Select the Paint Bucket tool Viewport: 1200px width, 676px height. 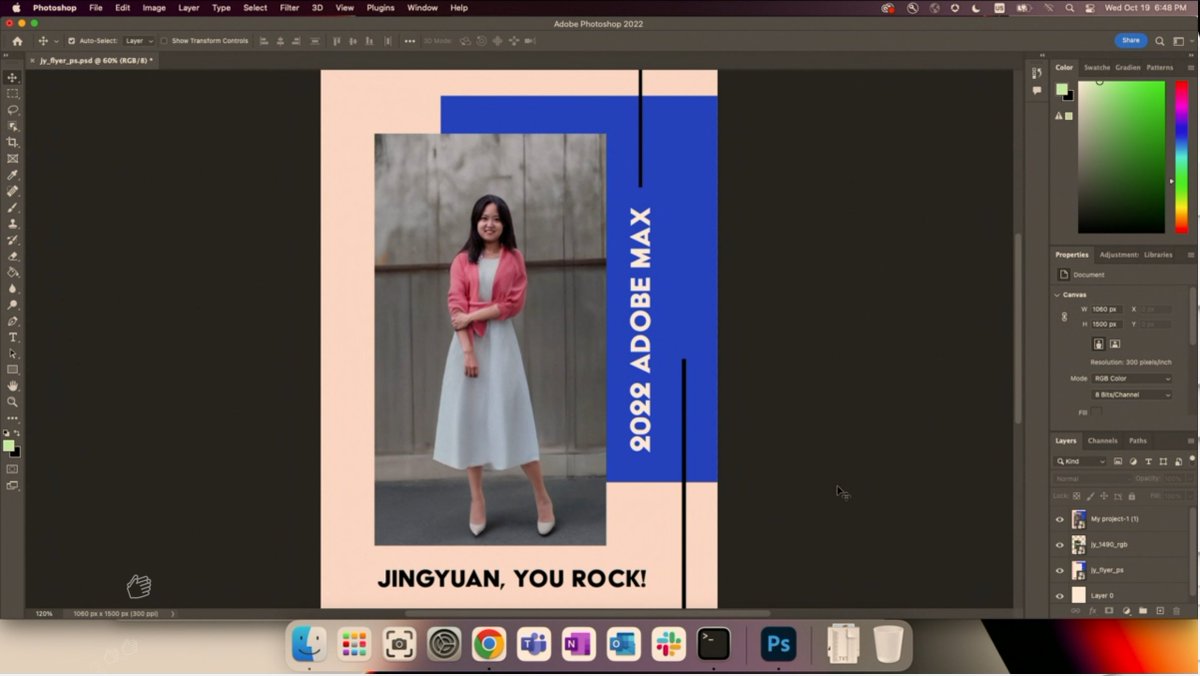tap(13, 272)
